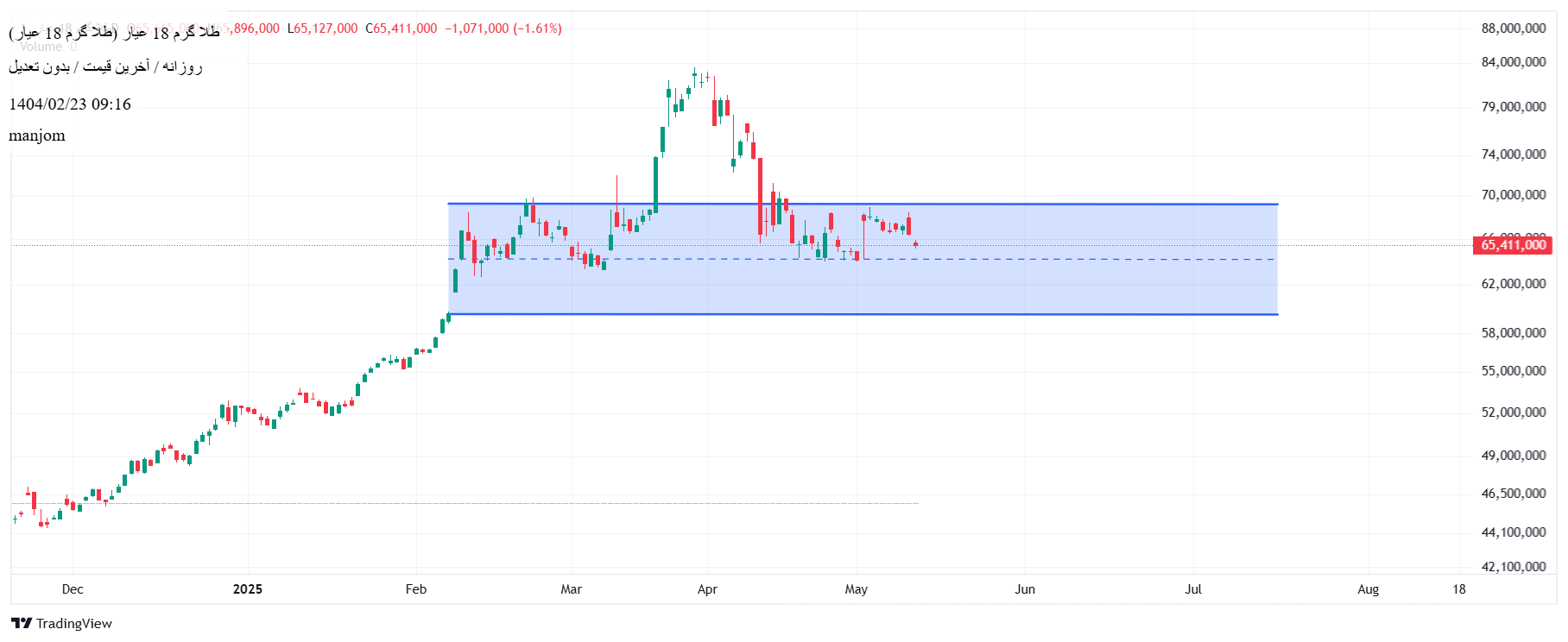1568x642 pixels.
Task: Click the red 65,411,000 current price tag
Action: pyautogui.click(x=1513, y=245)
